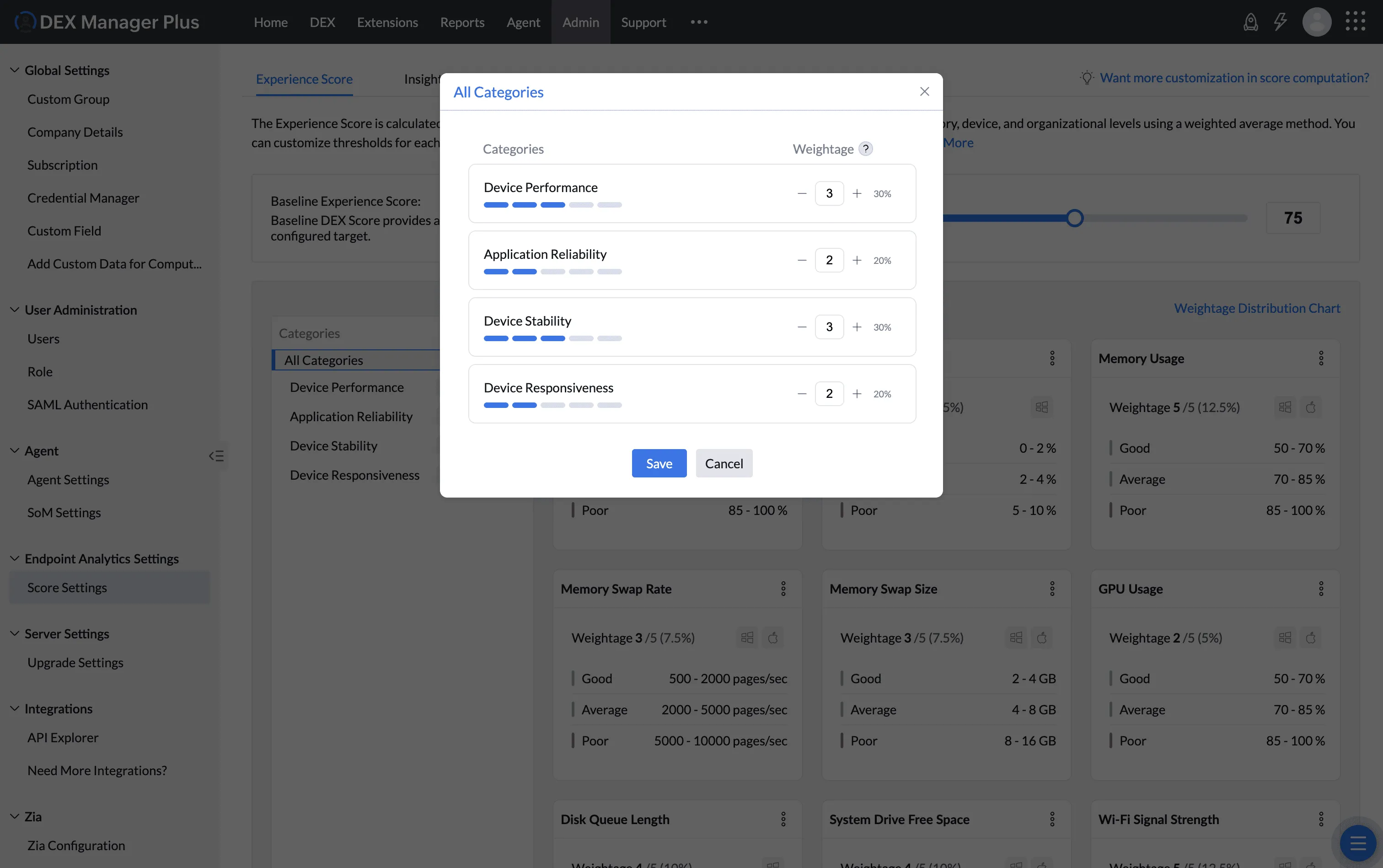Screen dimensions: 1383x868
Task: Collapse Endpoint Analytics Settings section
Action: 15,558
